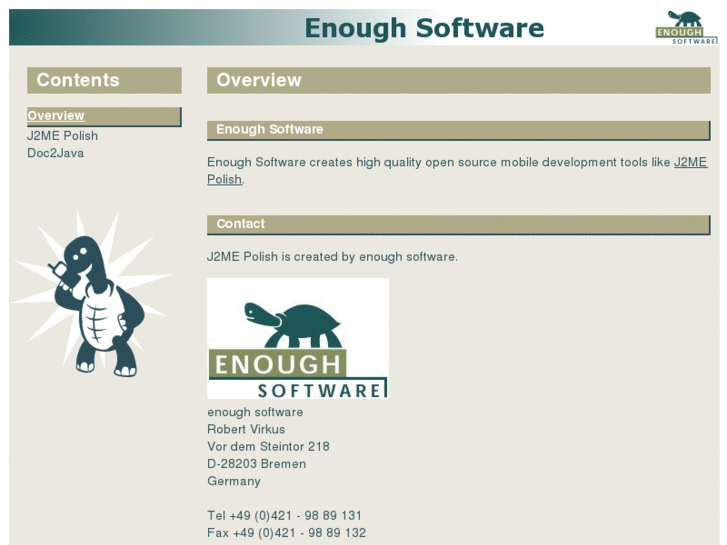Click the 'enough software' address line

255,412
